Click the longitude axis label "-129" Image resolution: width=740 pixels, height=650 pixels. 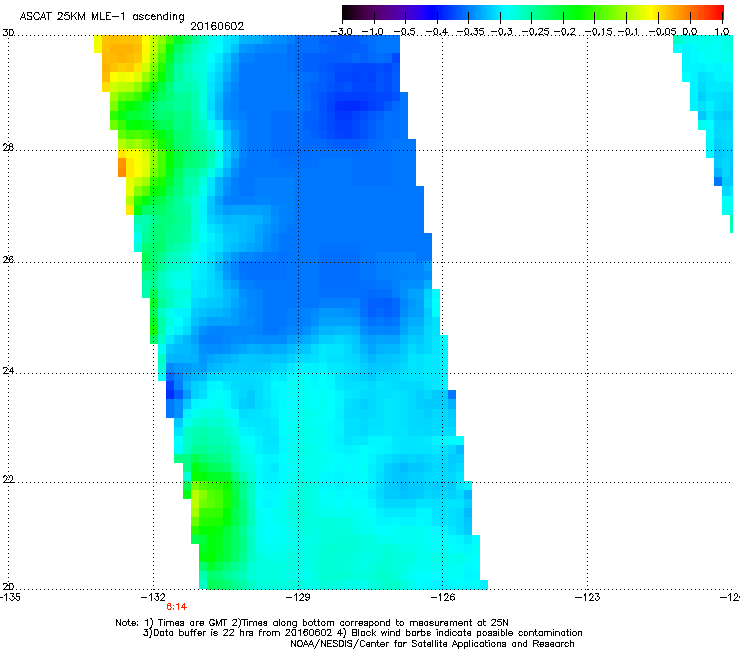298,597
